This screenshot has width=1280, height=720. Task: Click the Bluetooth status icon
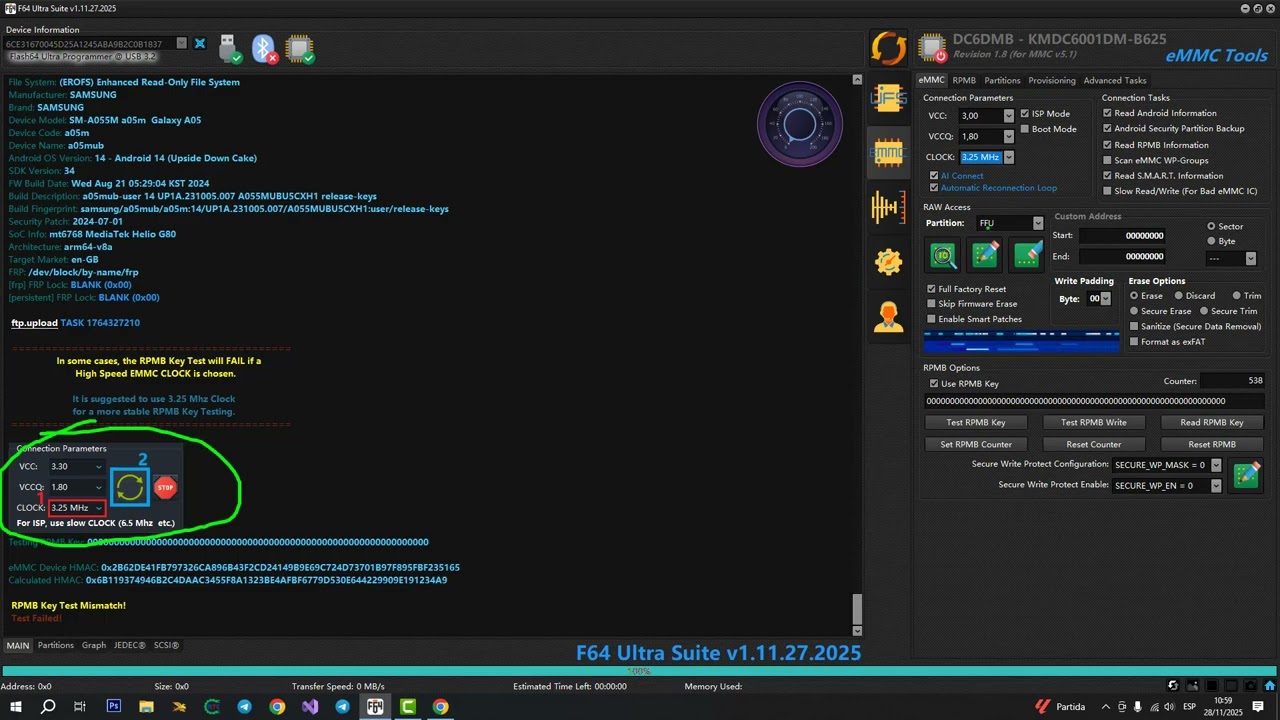click(264, 48)
